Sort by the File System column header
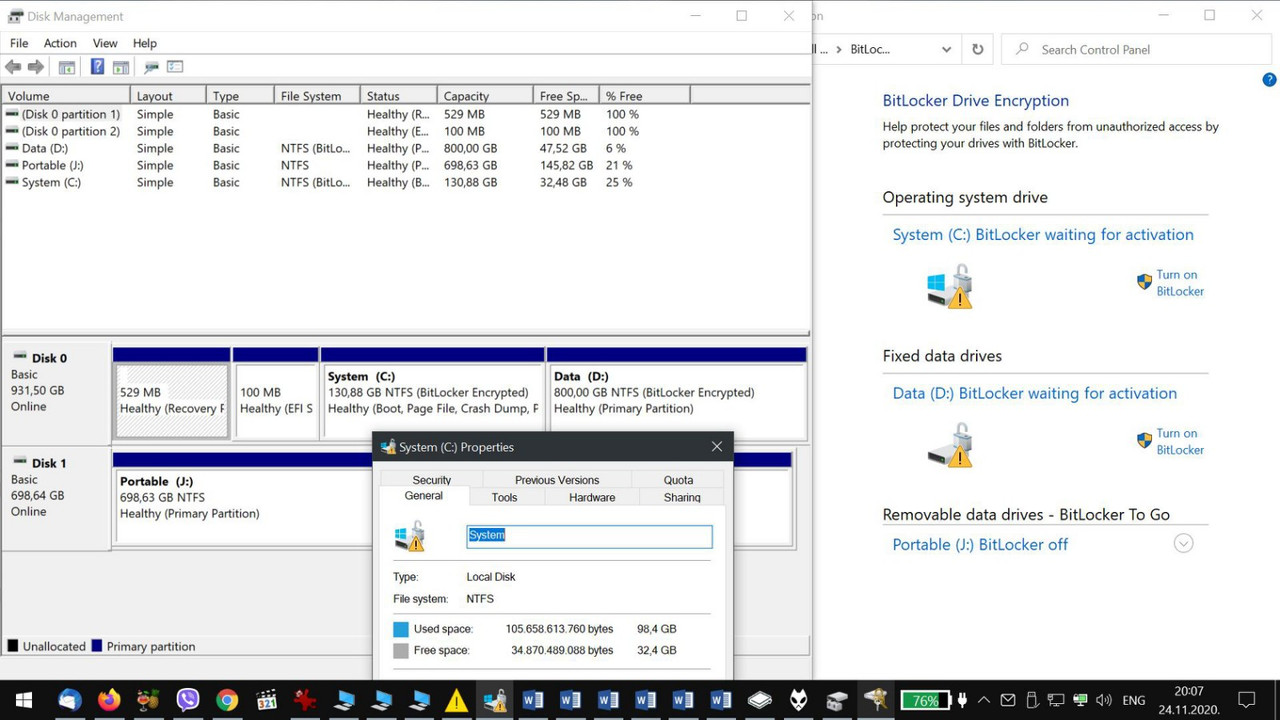Image resolution: width=1280 pixels, height=720 pixels. pos(316,96)
